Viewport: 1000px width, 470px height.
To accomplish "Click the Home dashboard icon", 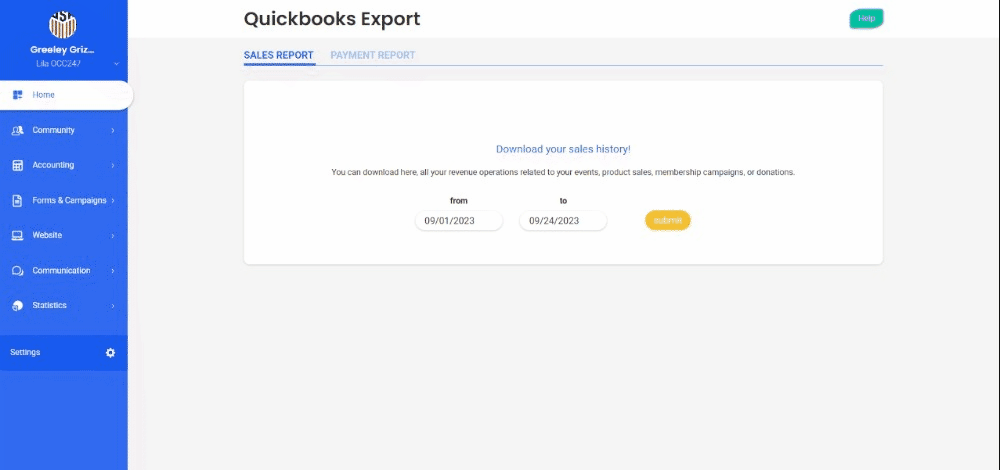I will pyautogui.click(x=17, y=95).
